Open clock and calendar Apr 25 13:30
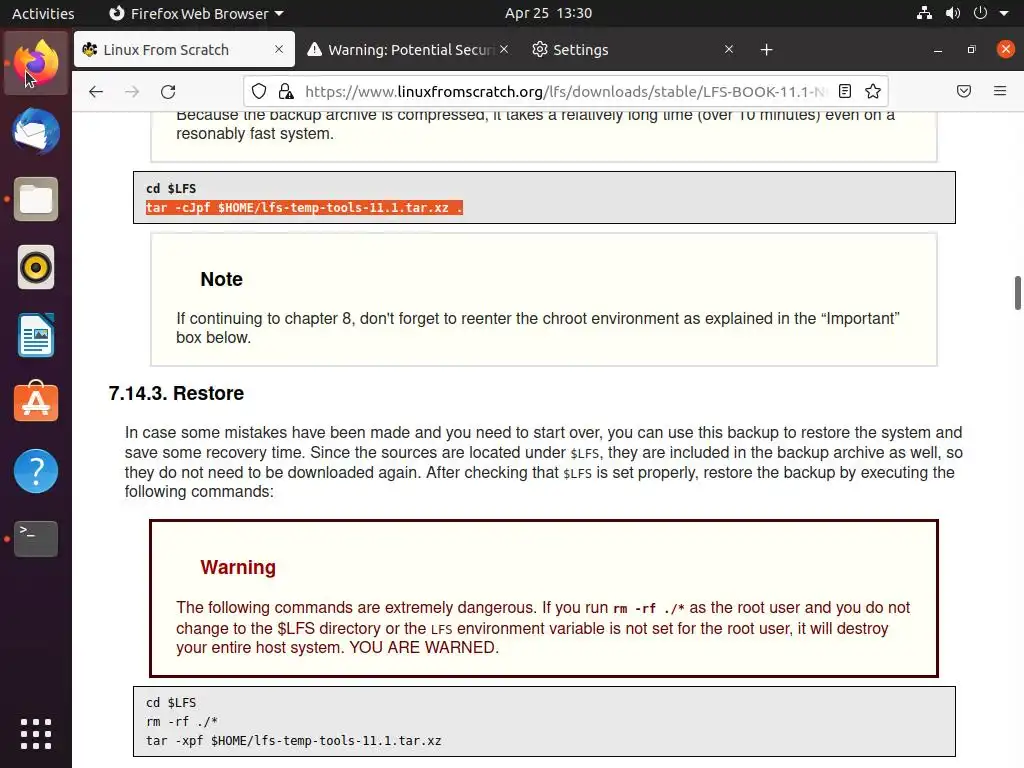The width and height of the screenshot is (1024, 768). 549,13
